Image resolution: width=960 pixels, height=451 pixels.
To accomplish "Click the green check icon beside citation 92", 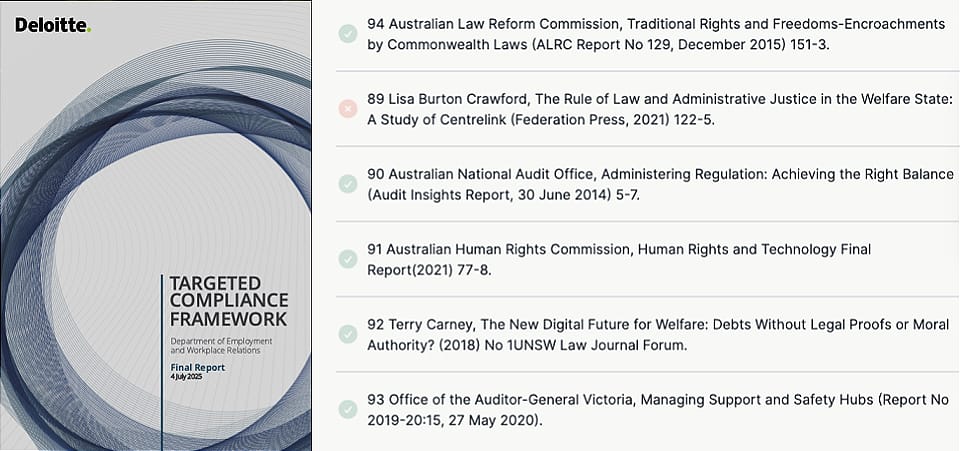I will coord(347,334).
